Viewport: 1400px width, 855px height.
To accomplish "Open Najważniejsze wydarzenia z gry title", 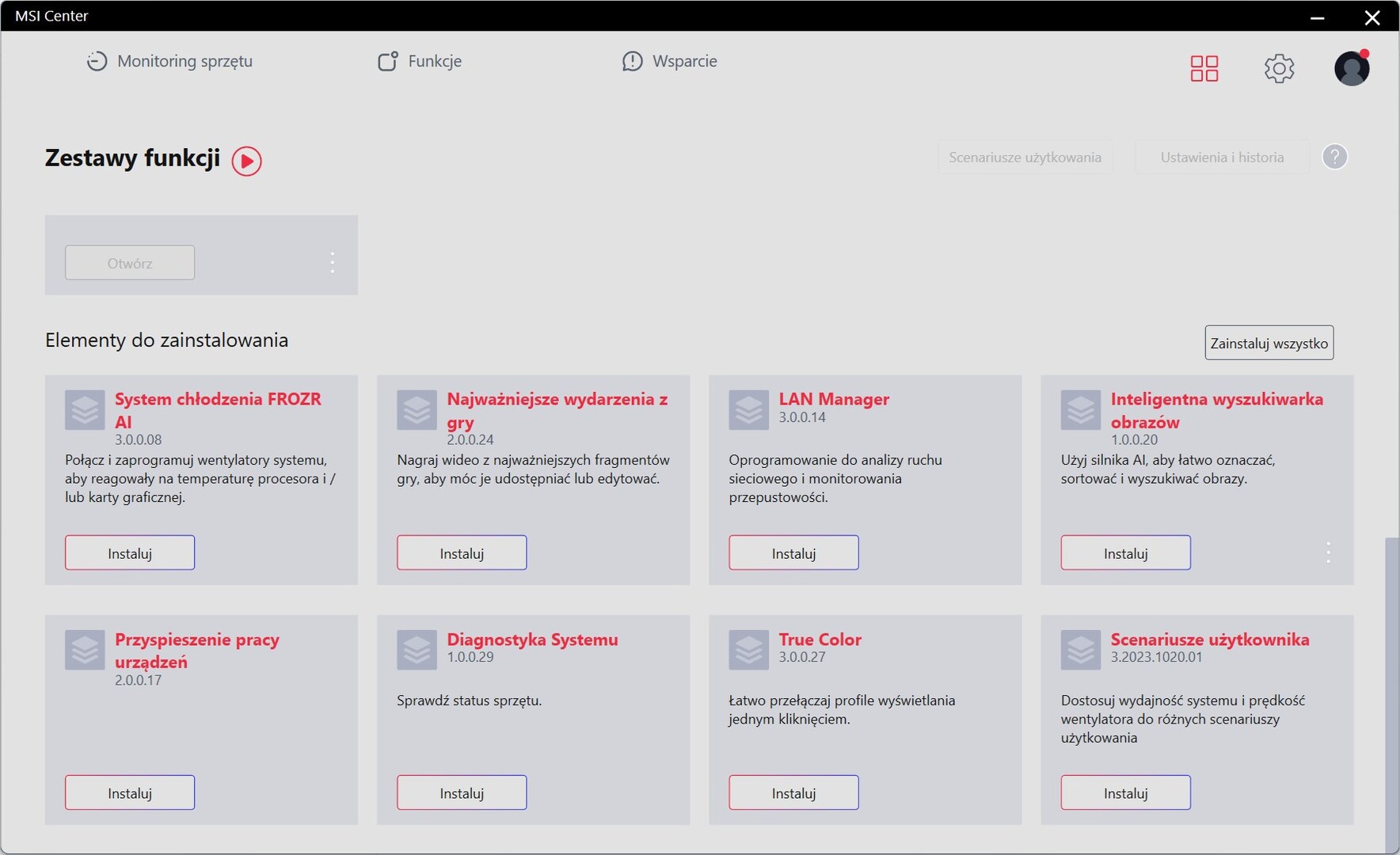I will (x=557, y=410).
